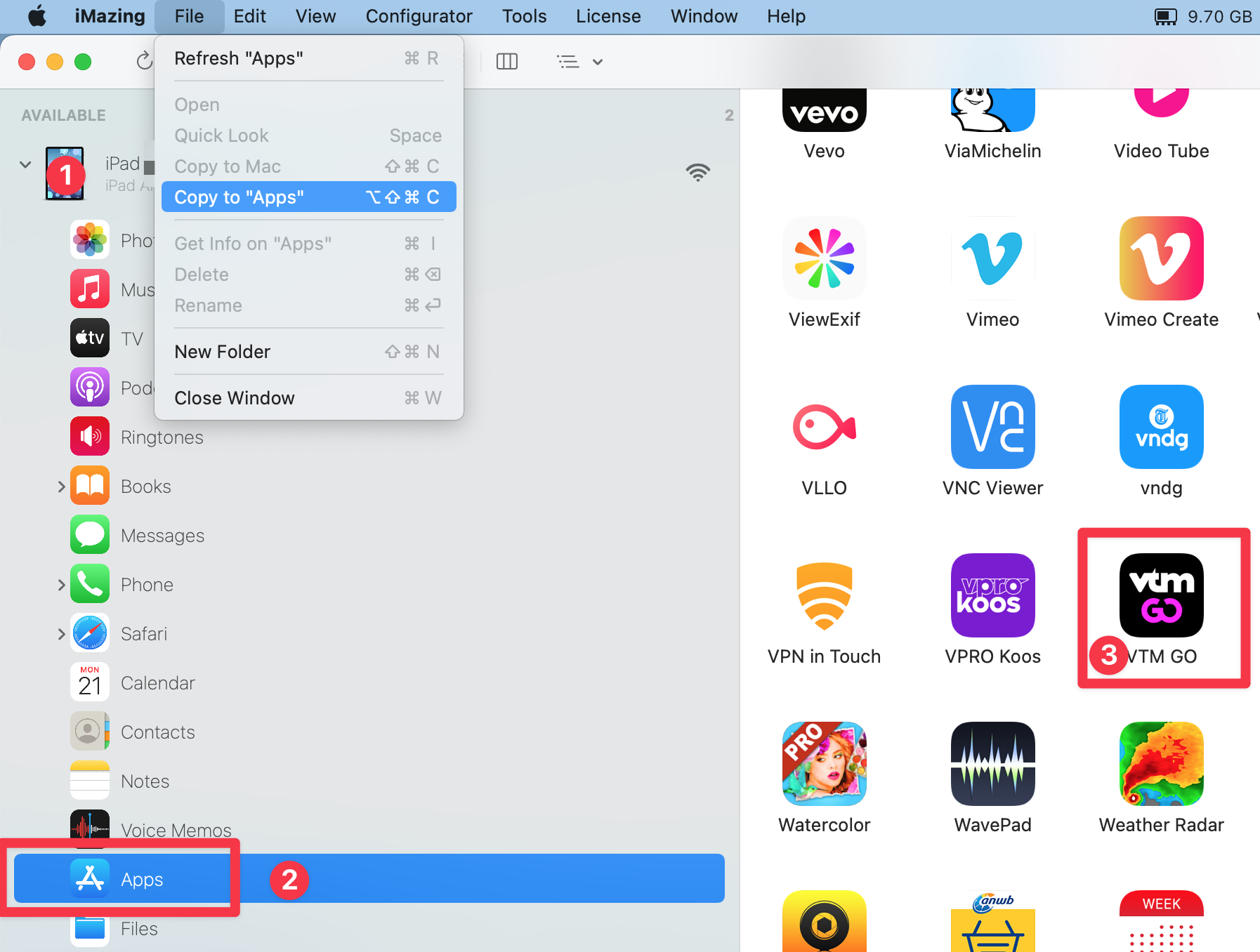This screenshot has width=1260, height=952.
Task: Select the VTM GO app icon
Action: [1161, 595]
